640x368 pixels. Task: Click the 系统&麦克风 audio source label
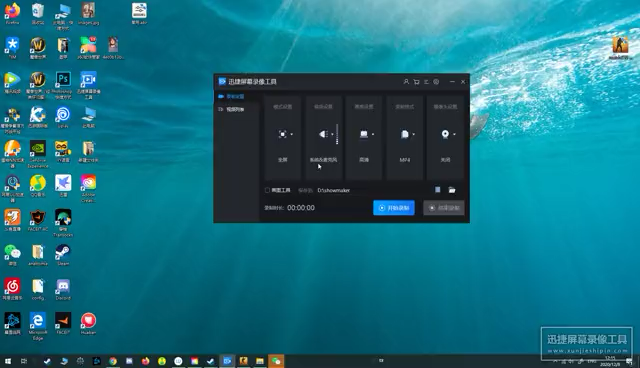coord(323,160)
